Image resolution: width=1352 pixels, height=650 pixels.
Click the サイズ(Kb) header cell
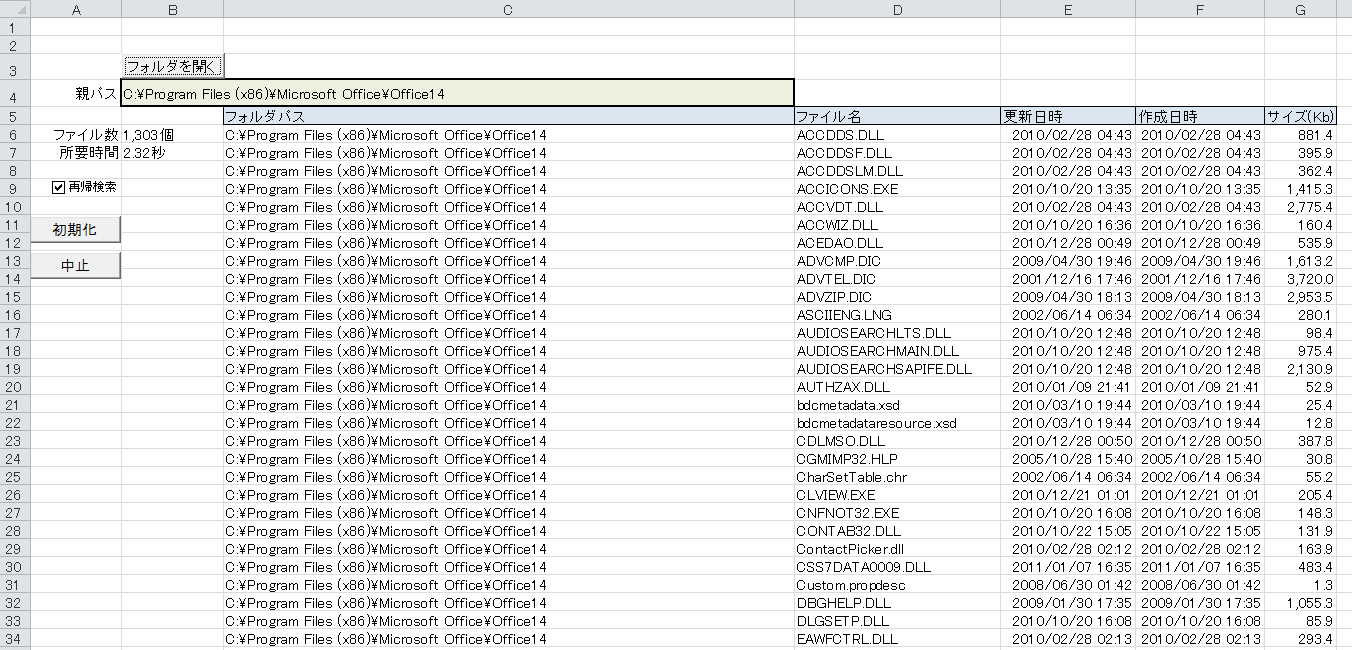pyautogui.click(x=1300, y=116)
